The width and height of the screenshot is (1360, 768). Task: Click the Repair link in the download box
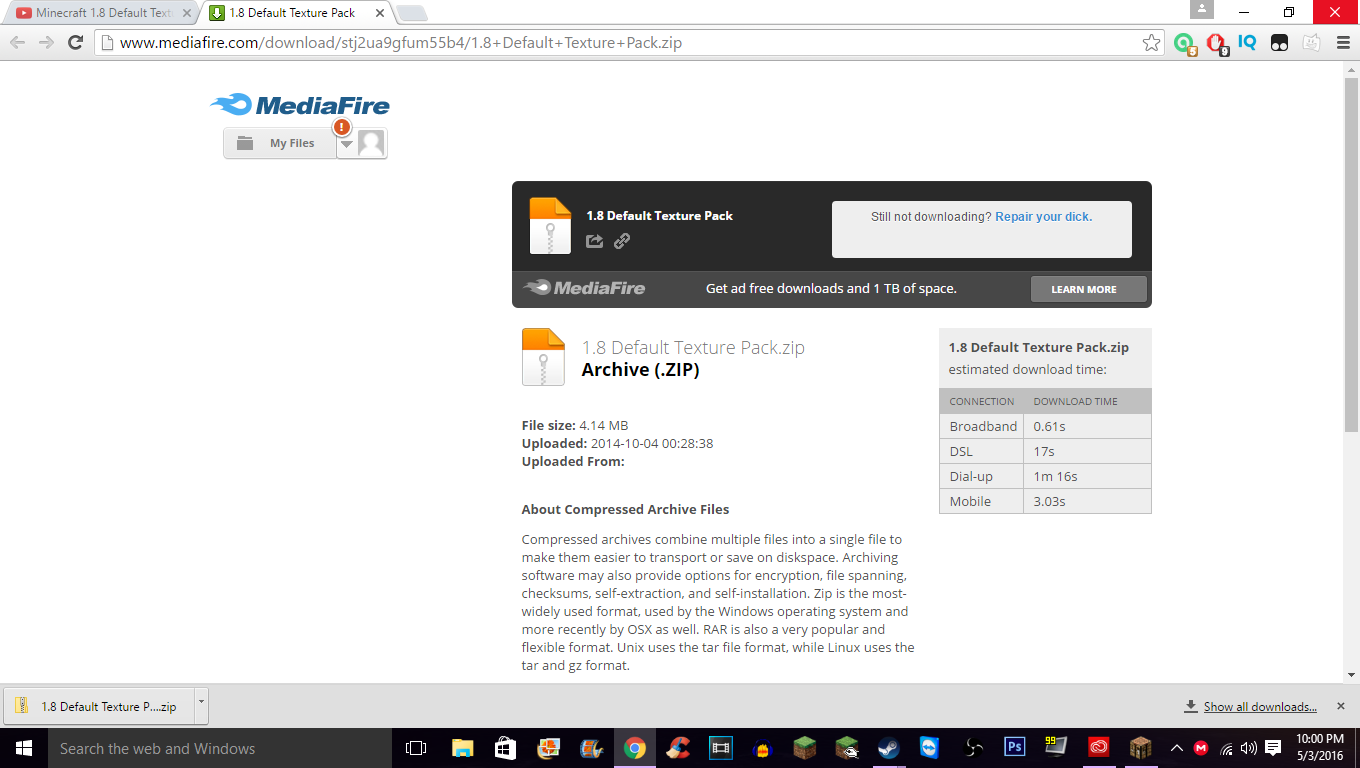[1043, 217]
